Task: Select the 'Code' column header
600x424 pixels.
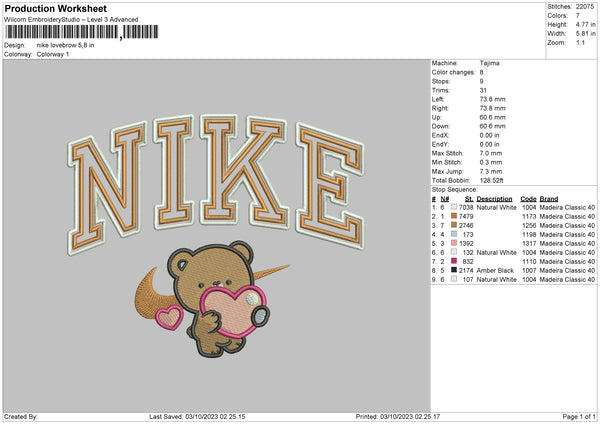Action: 528,199
